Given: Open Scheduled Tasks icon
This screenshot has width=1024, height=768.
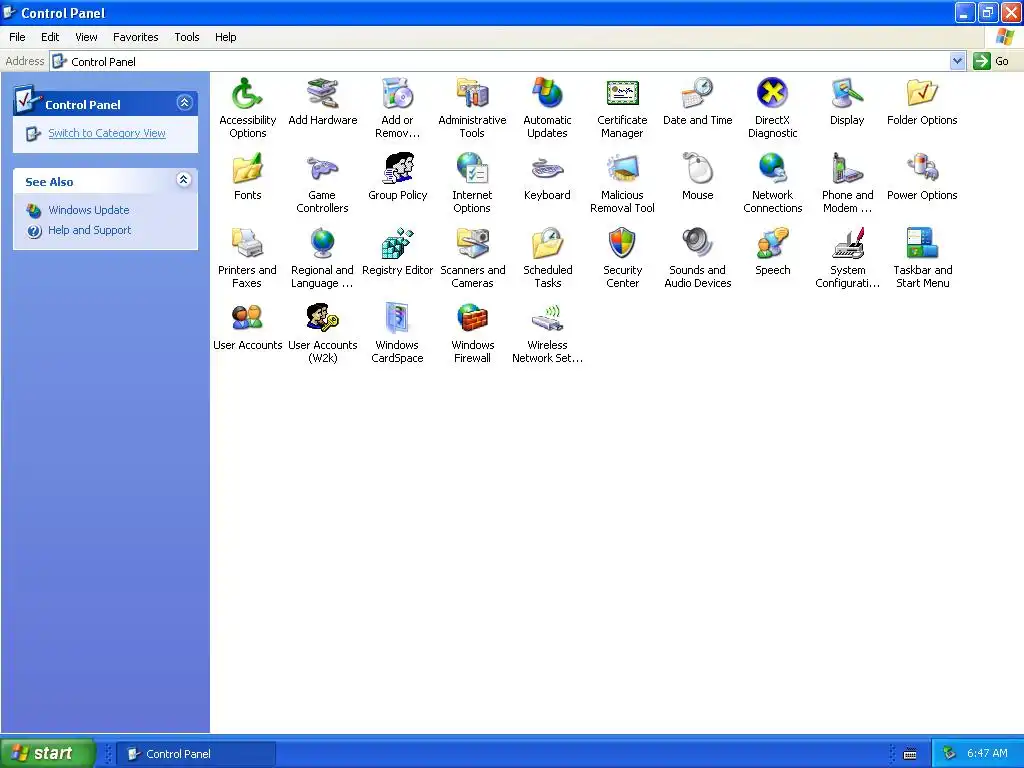Looking at the screenshot, I should click(547, 244).
